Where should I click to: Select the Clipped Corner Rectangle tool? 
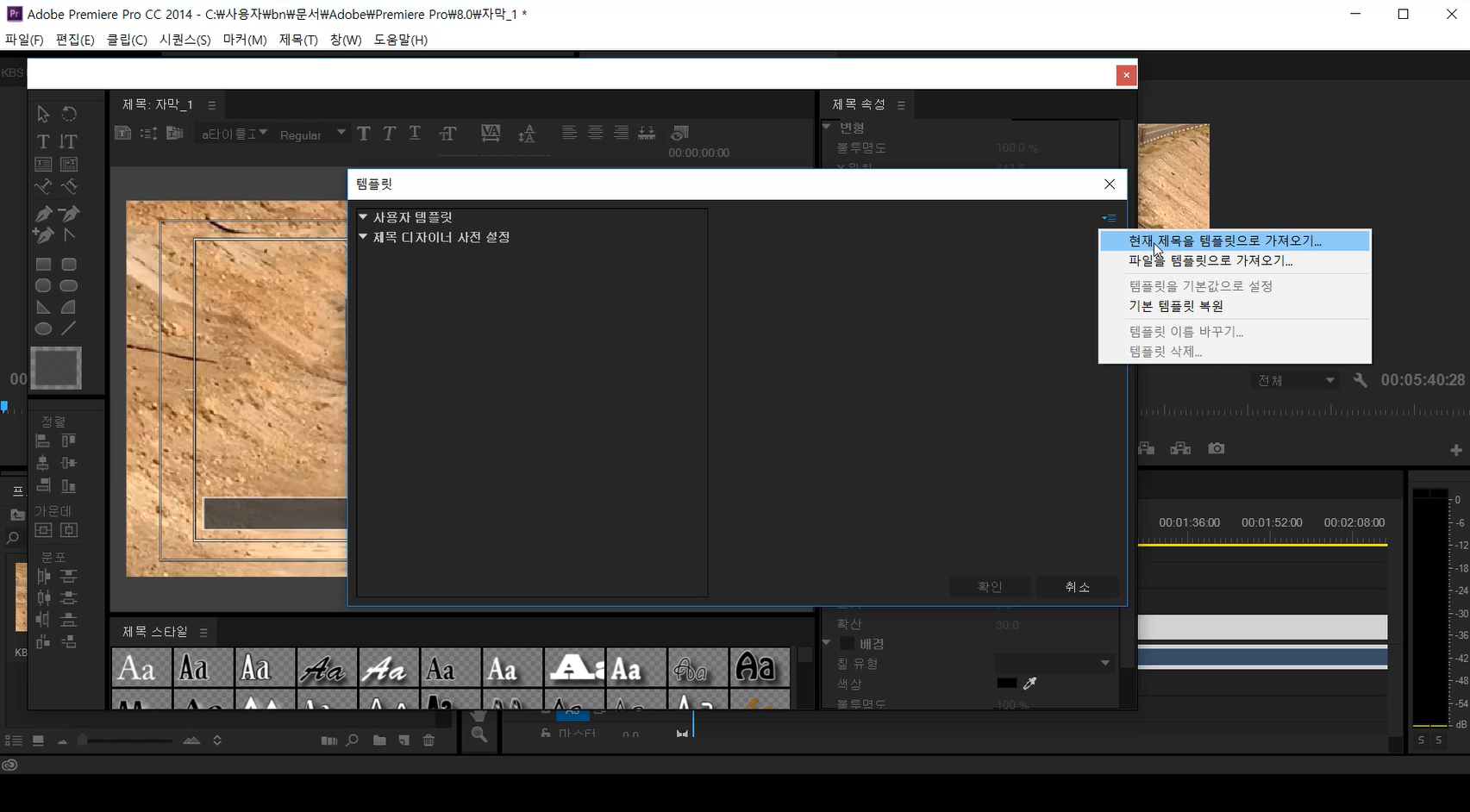43,285
